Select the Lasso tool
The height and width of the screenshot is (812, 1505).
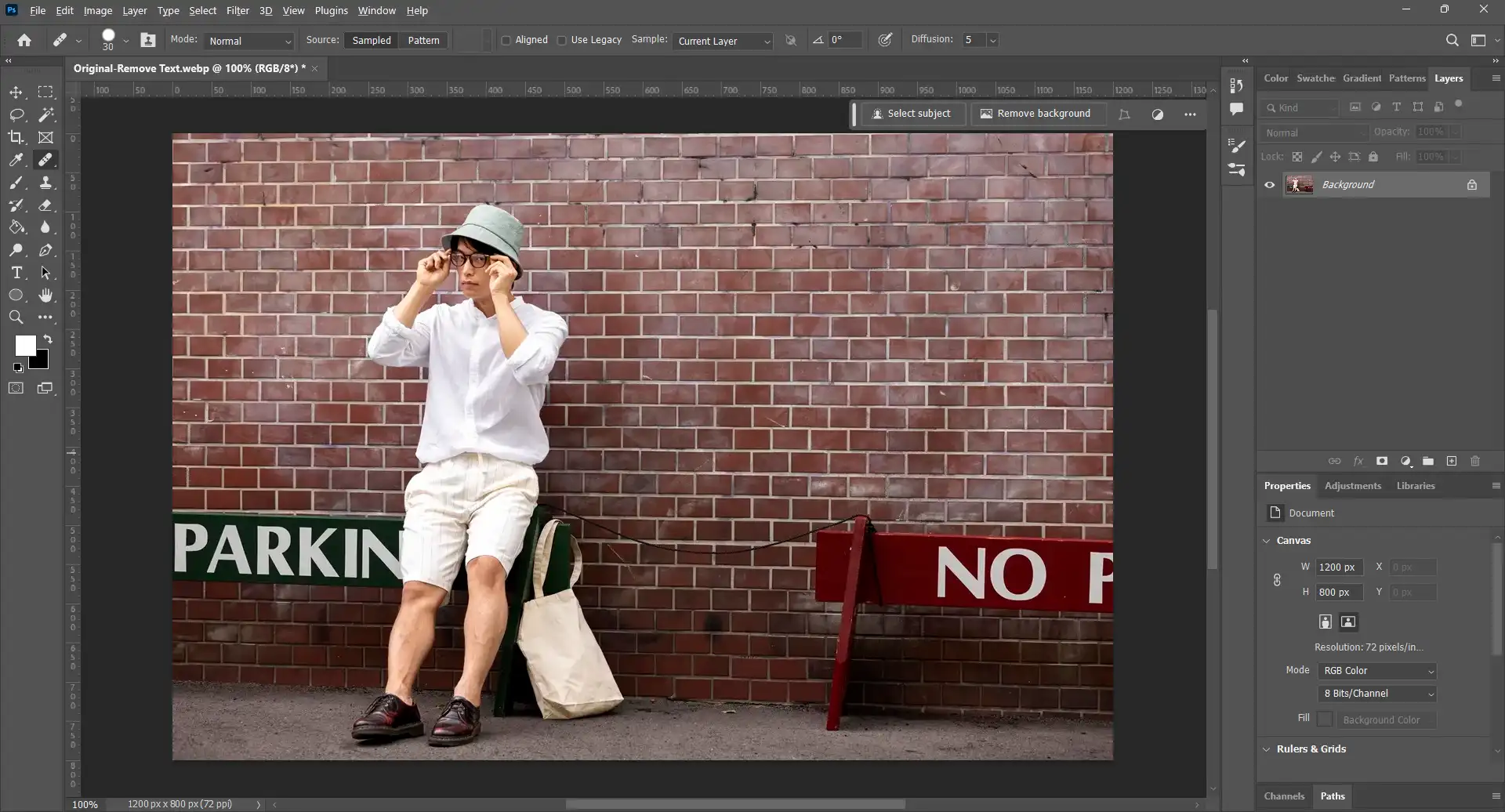pyautogui.click(x=16, y=115)
